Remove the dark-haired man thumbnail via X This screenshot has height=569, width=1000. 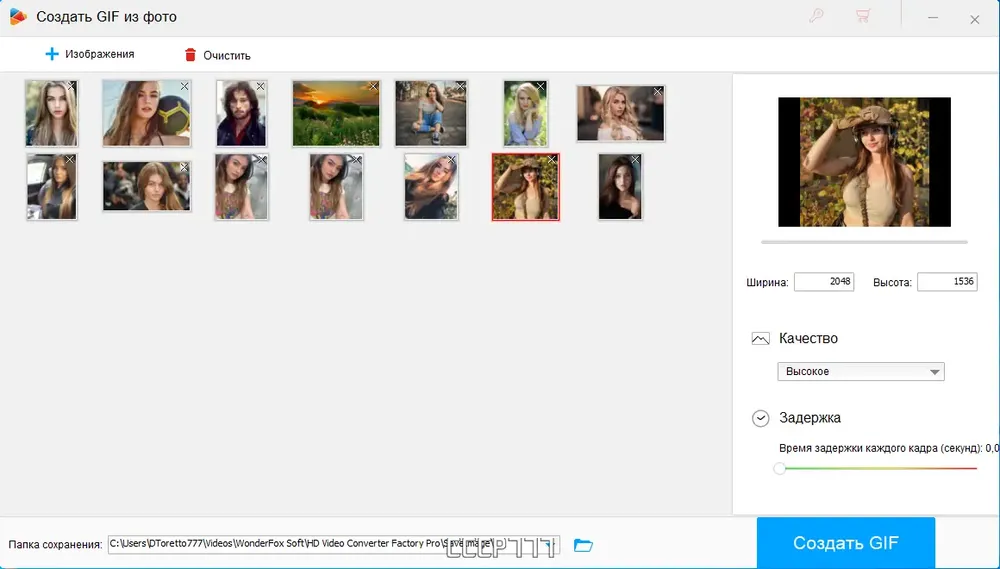pyautogui.click(x=260, y=86)
